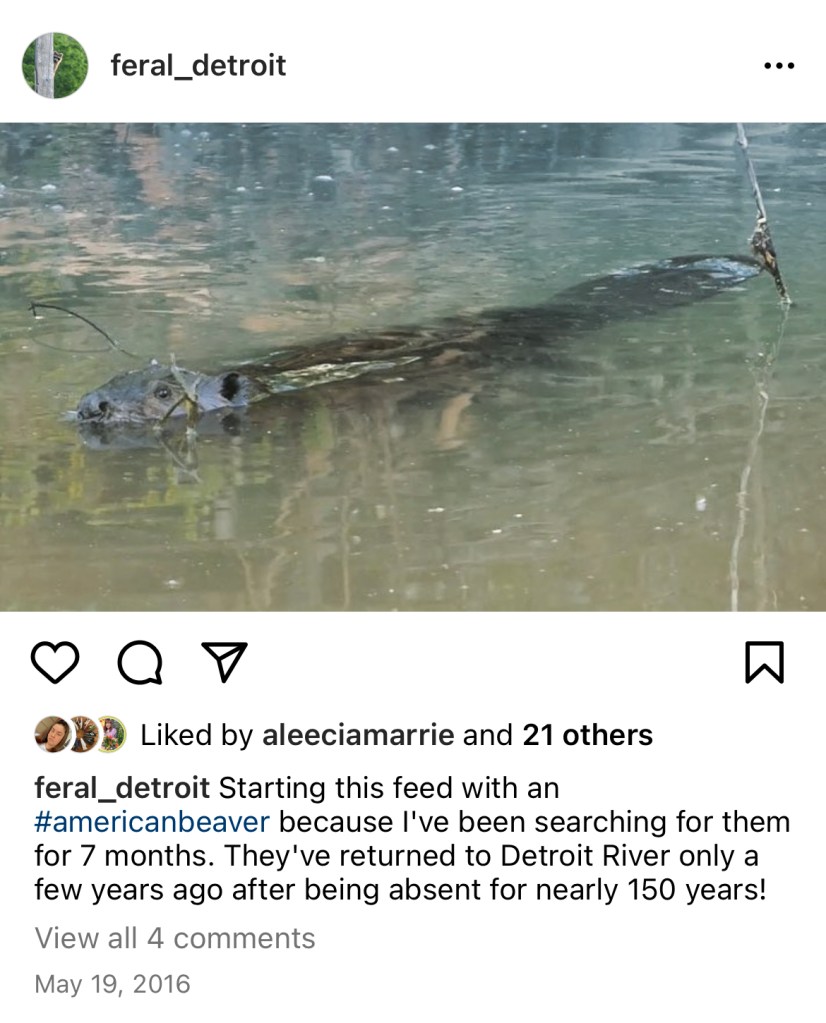This screenshot has height=1023, width=826.
Task: Tap the feral_detroit username in post header
Action: 198,66
